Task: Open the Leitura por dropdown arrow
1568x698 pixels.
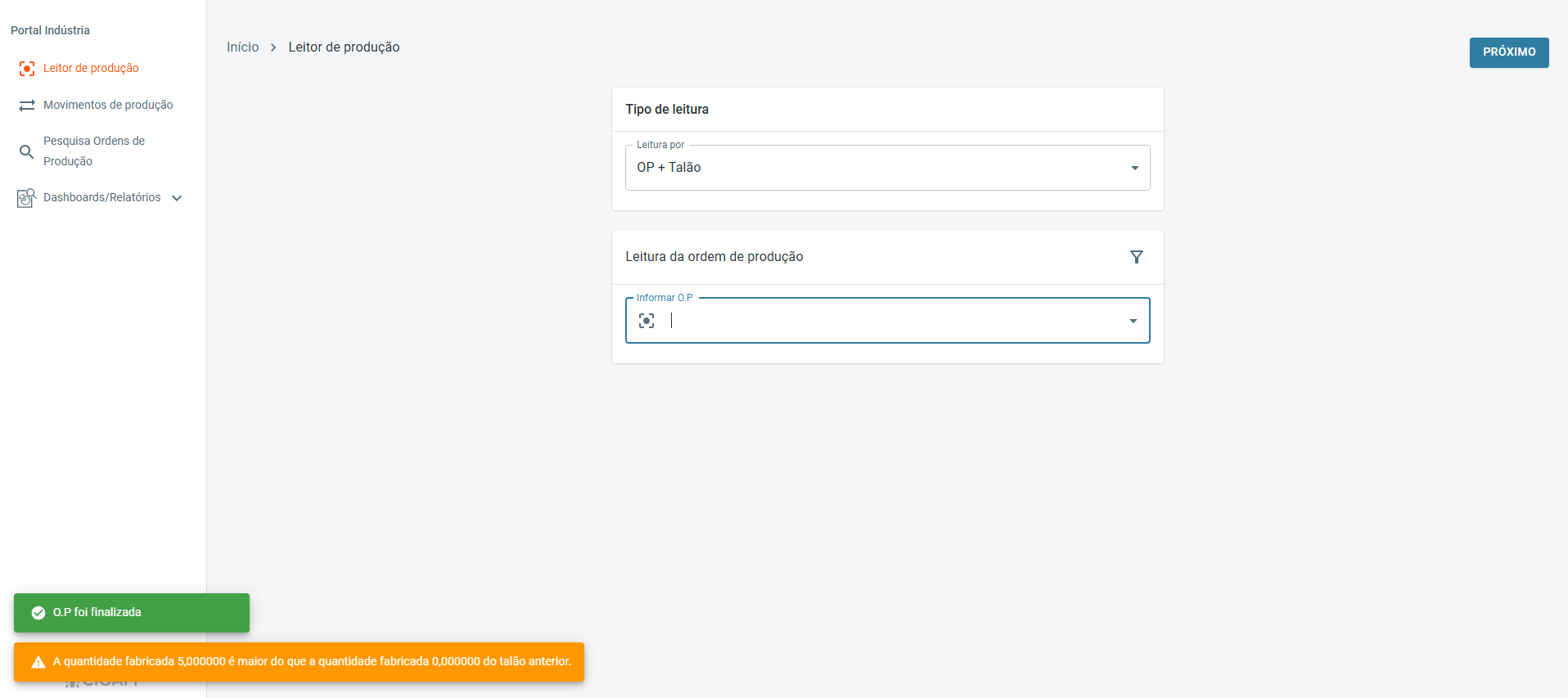Action: pos(1134,168)
